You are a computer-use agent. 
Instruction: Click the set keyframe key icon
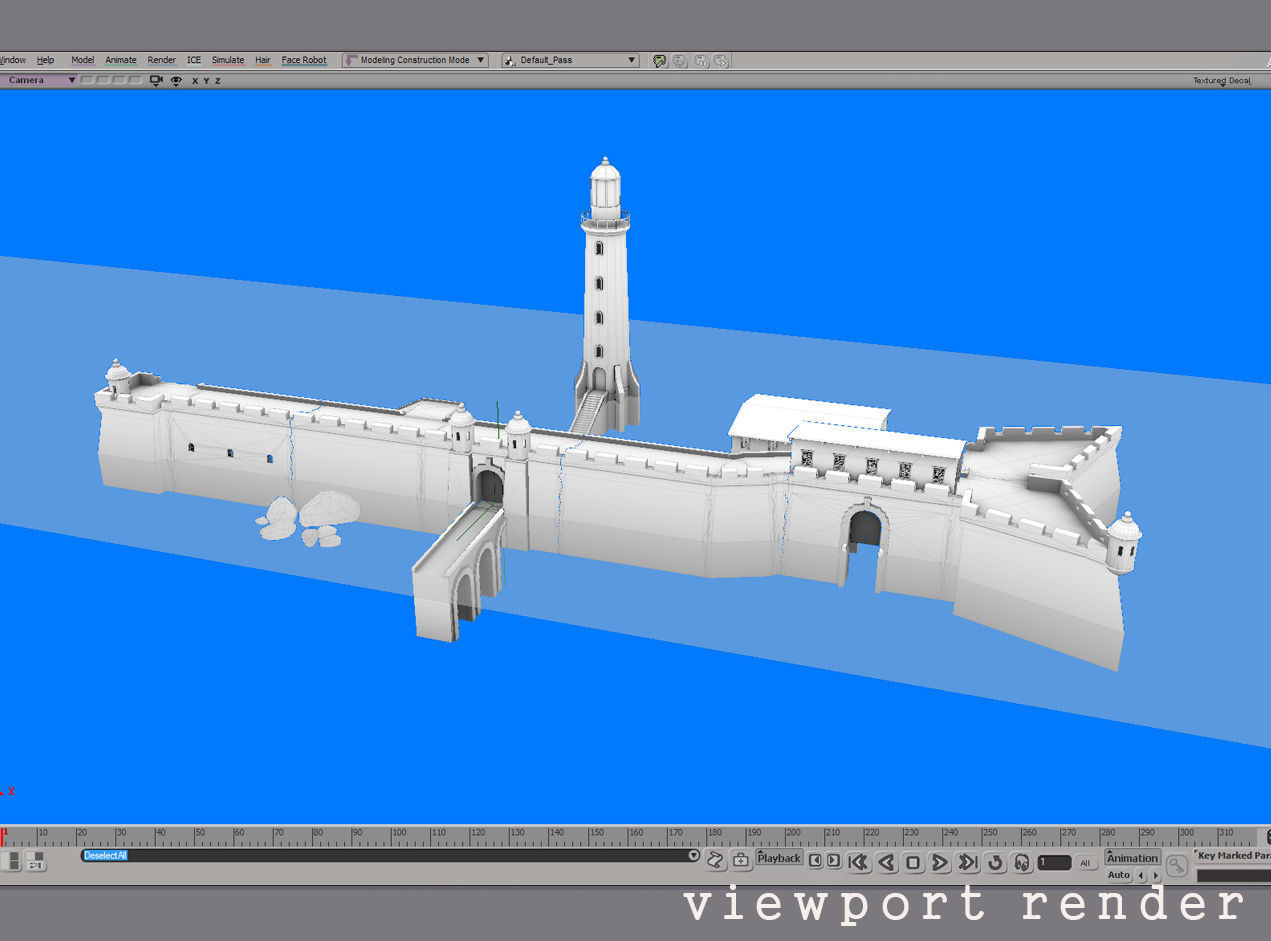point(1177,866)
